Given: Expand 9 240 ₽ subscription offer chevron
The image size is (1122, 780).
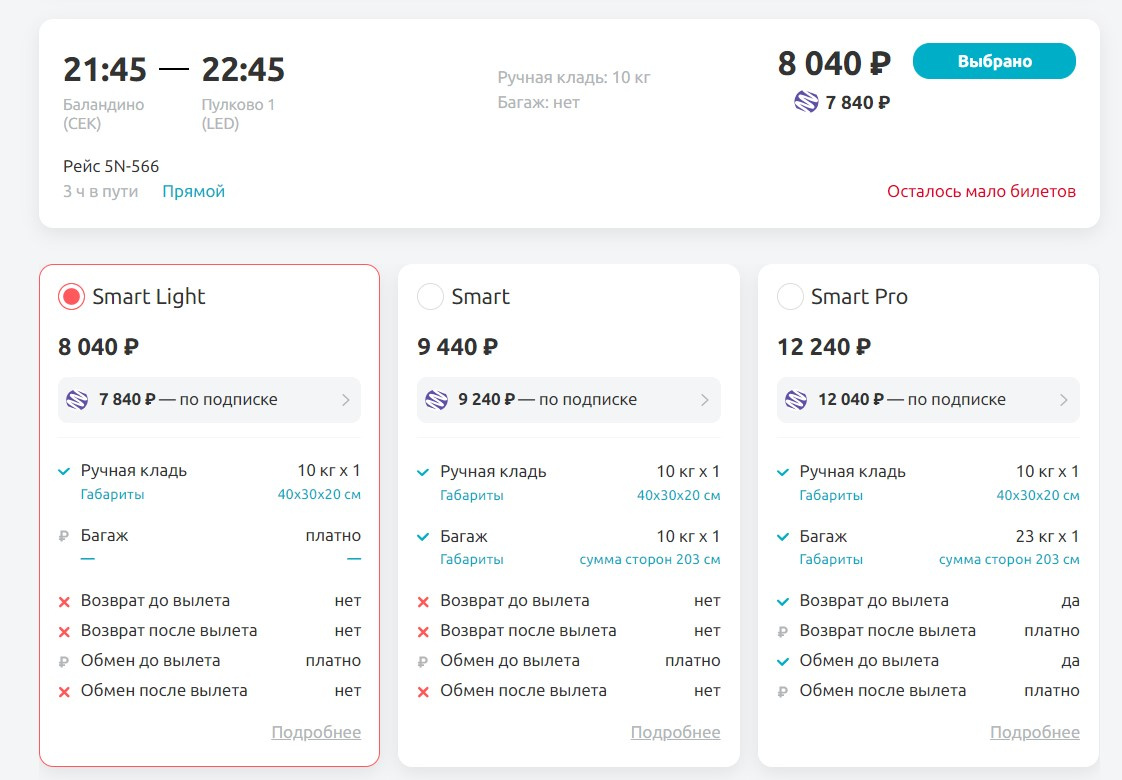Looking at the screenshot, I should (705, 399).
